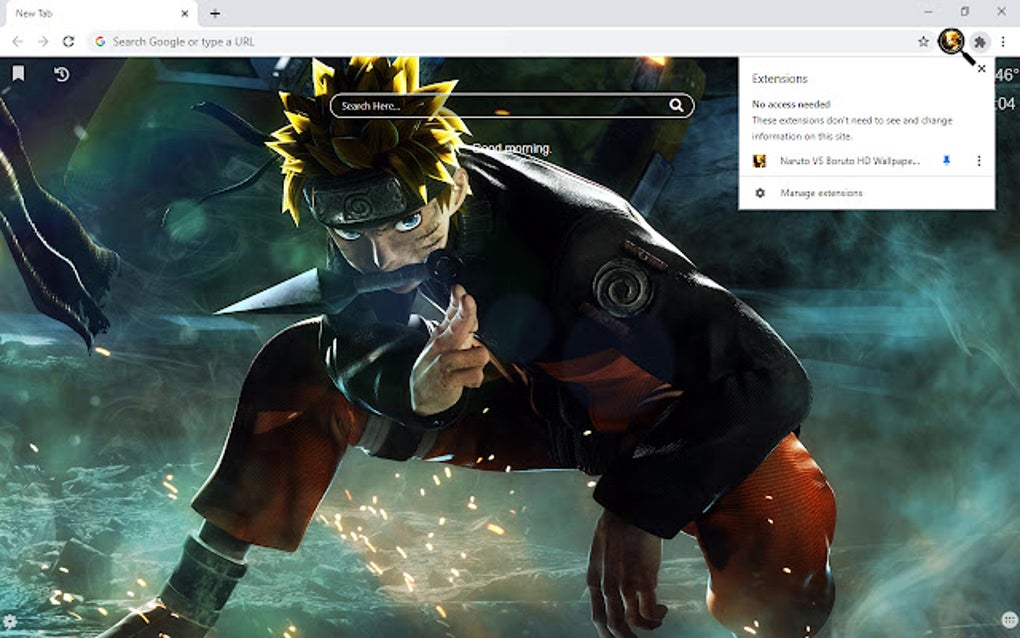Image resolution: width=1020 pixels, height=638 pixels.
Task: Click the magnifier icon in Search Here box
Action: (676, 105)
